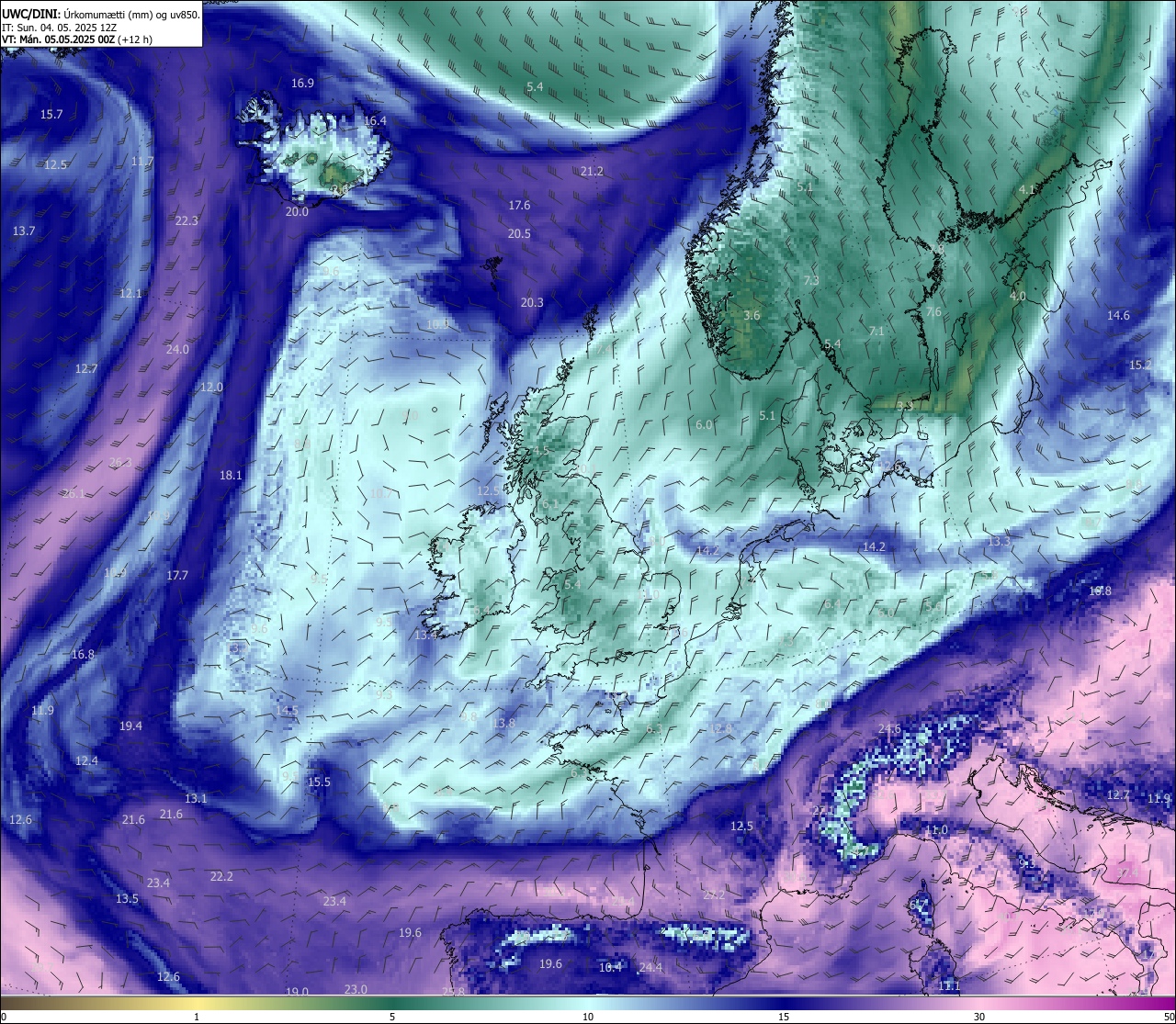1176x1024 pixels.
Task: Click the 15.7 value label
Action: pos(51,115)
